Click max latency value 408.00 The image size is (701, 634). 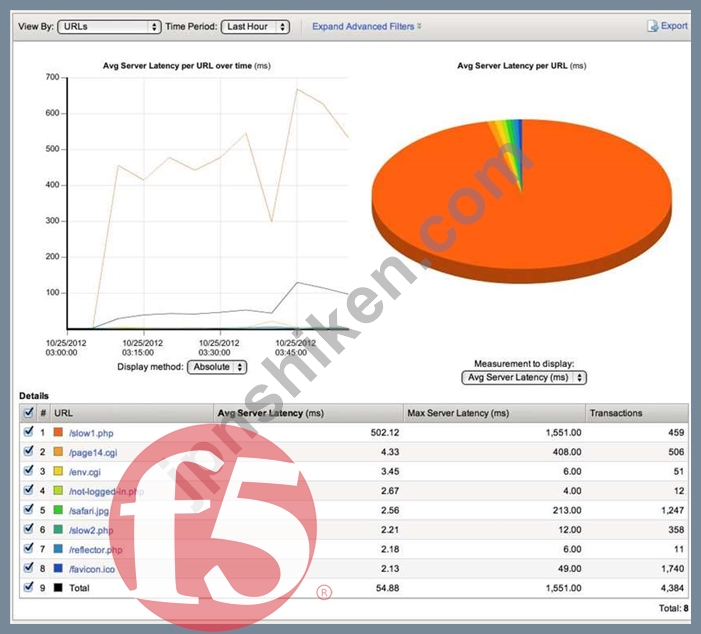tap(567, 452)
